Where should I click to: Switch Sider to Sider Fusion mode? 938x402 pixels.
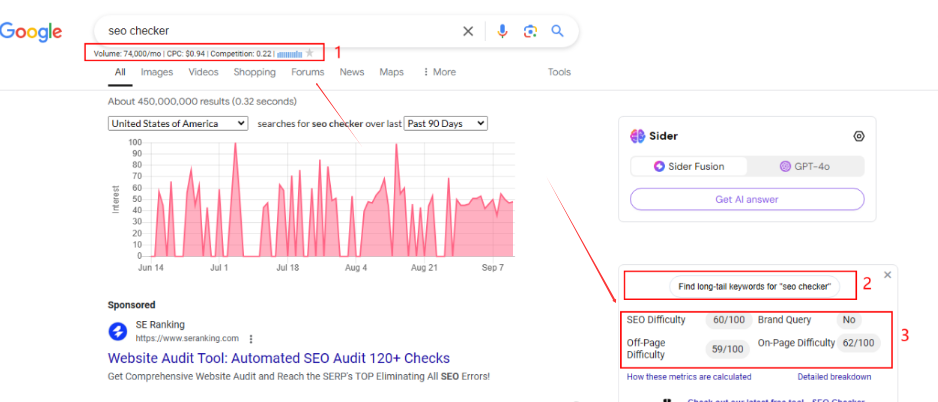tap(689, 166)
